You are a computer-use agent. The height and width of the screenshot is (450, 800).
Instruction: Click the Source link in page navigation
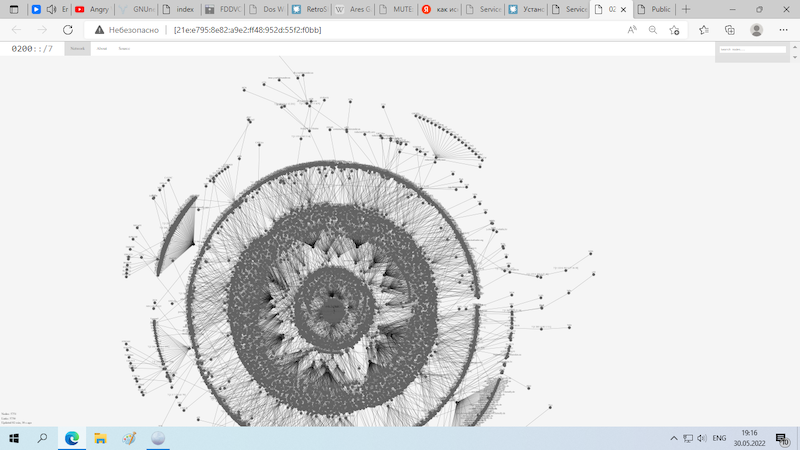point(124,48)
